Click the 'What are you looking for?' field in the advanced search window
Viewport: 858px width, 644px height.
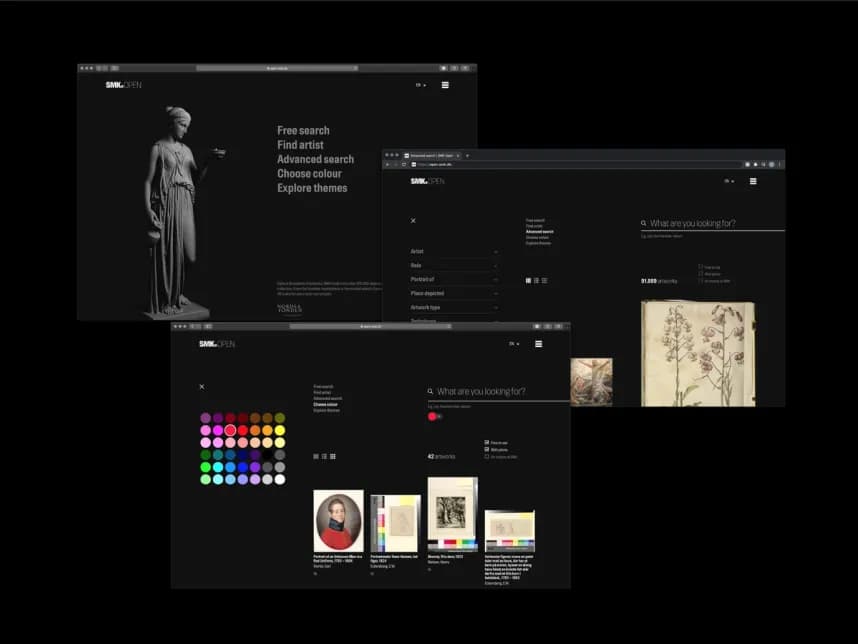(712, 224)
